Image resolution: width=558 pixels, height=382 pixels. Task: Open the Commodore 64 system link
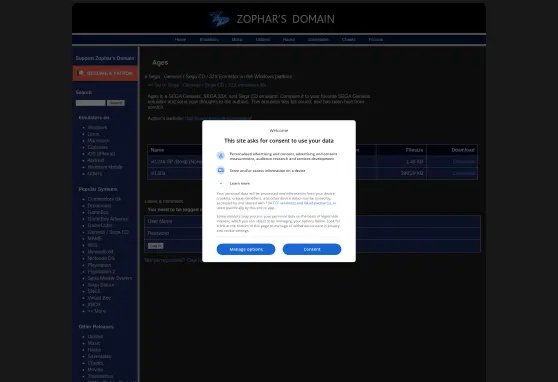pyautogui.click(x=104, y=199)
